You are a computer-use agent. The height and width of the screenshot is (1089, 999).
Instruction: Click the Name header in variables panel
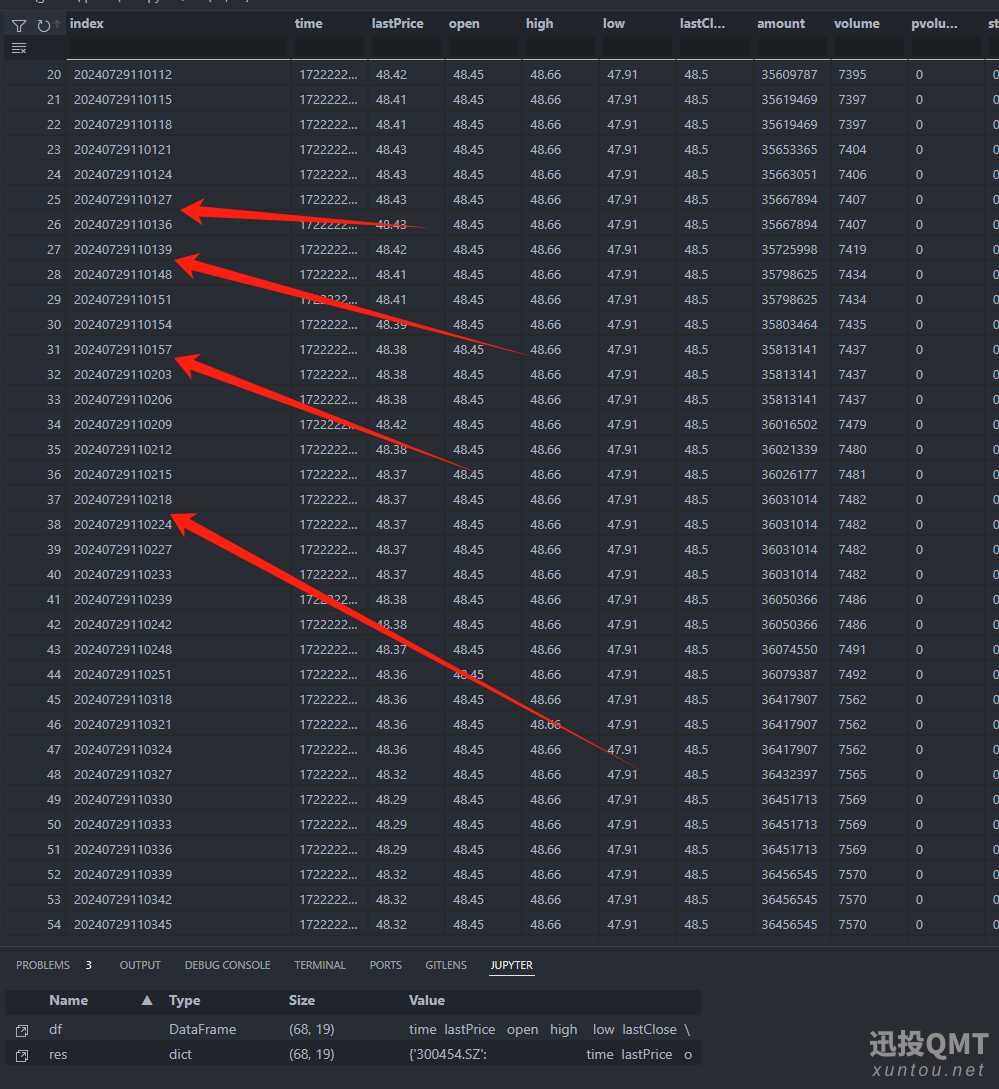(x=68, y=1000)
